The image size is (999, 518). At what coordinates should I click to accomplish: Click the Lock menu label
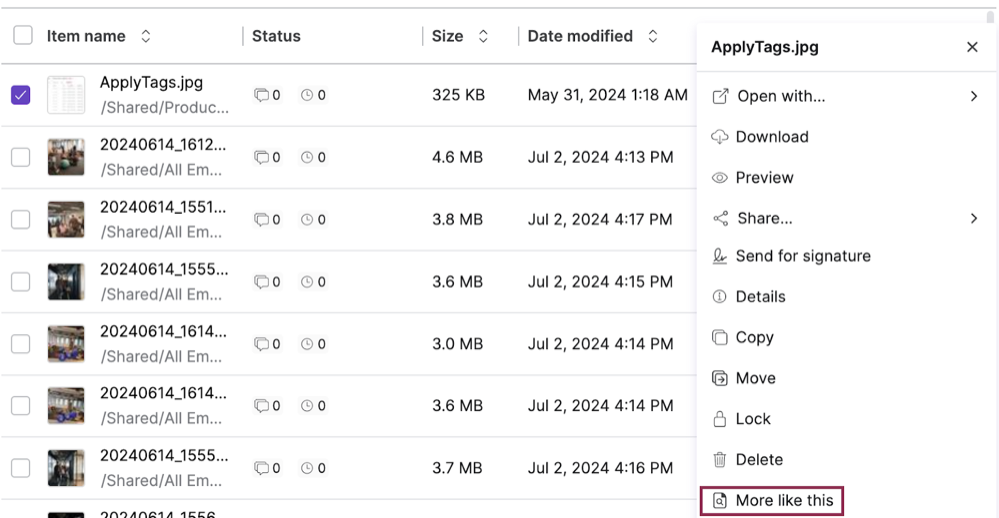click(753, 419)
